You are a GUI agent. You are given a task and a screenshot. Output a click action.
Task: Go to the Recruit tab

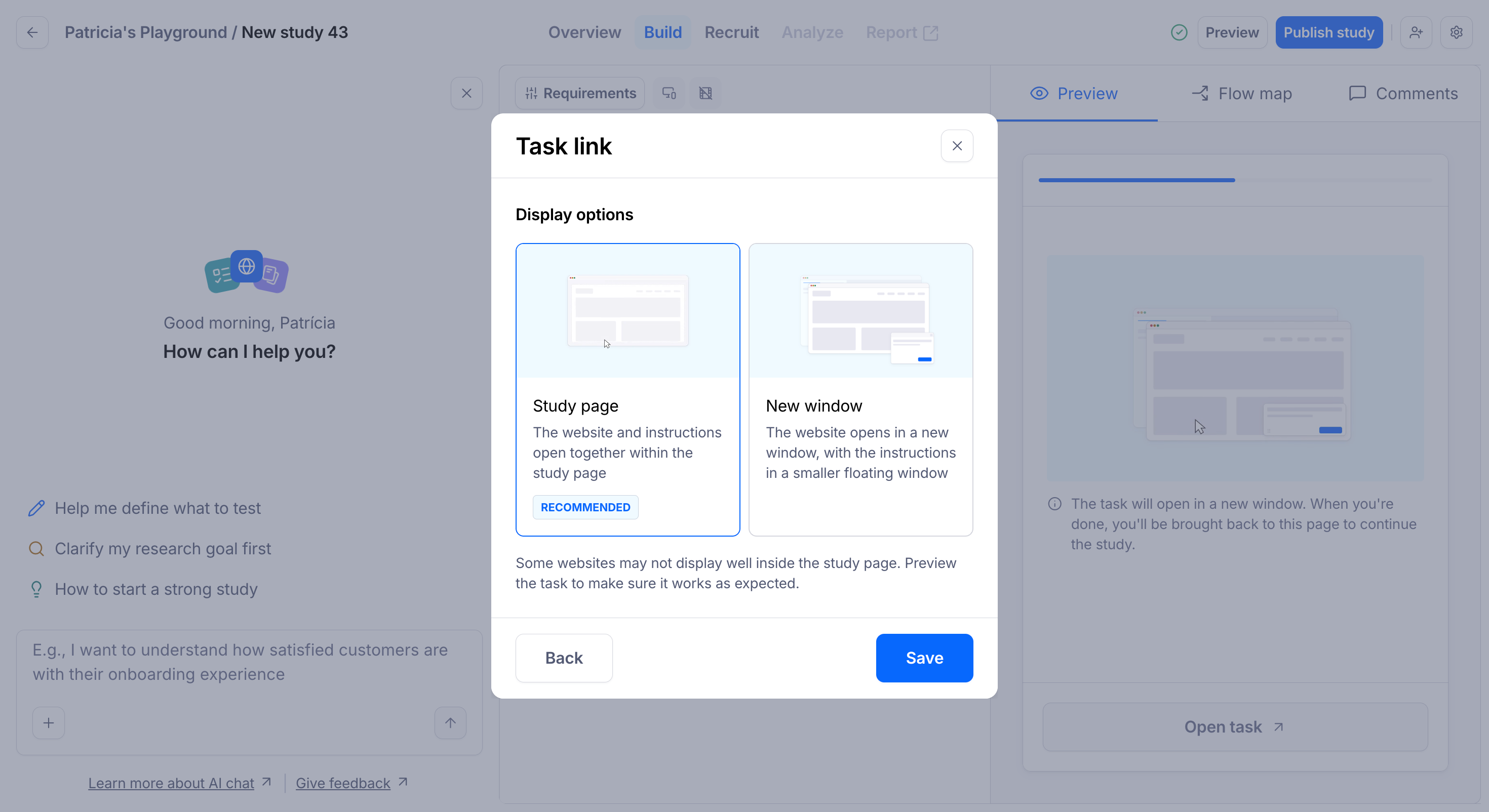[x=731, y=32]
